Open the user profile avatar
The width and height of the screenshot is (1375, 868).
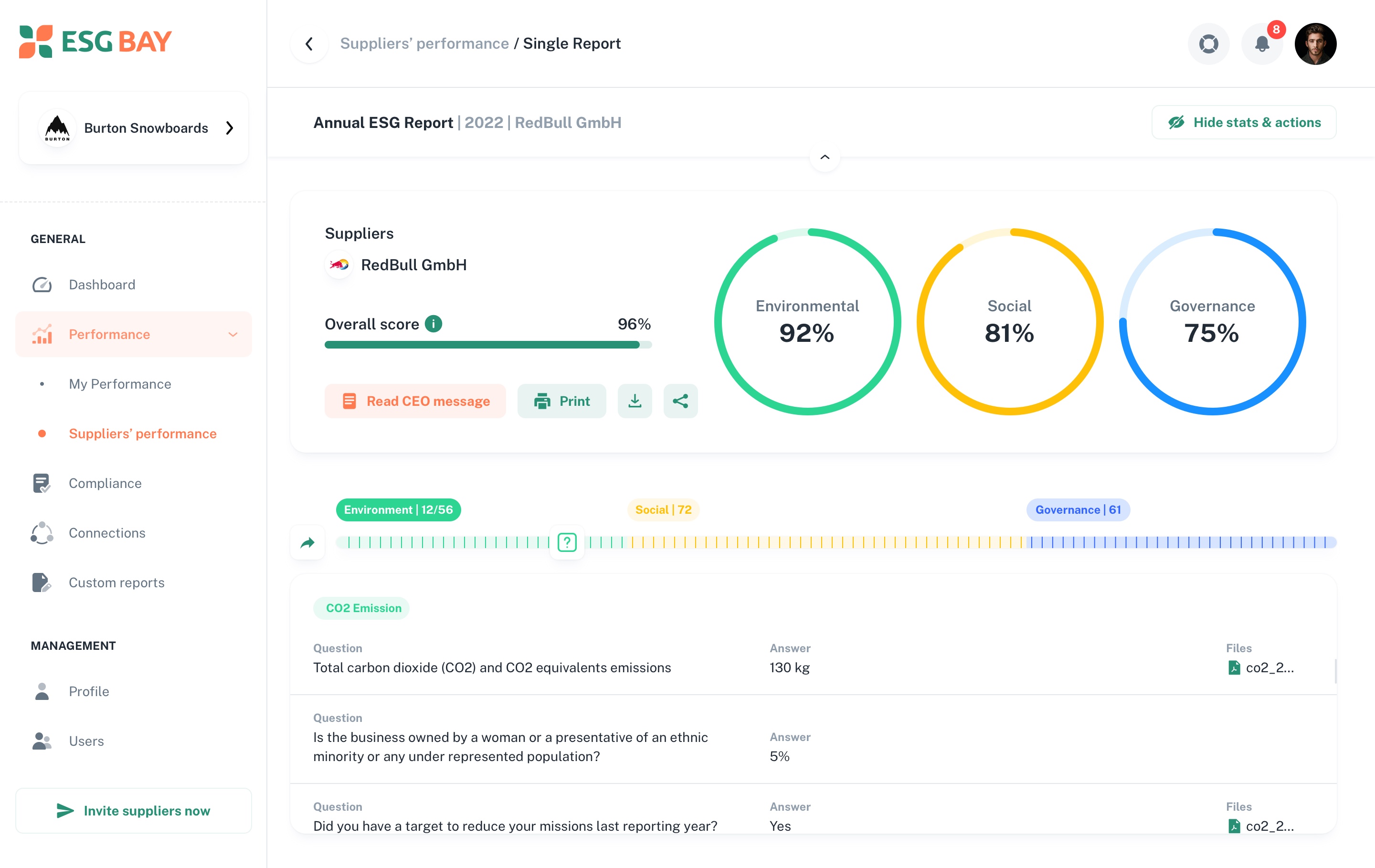click(x=1316, y=44)
